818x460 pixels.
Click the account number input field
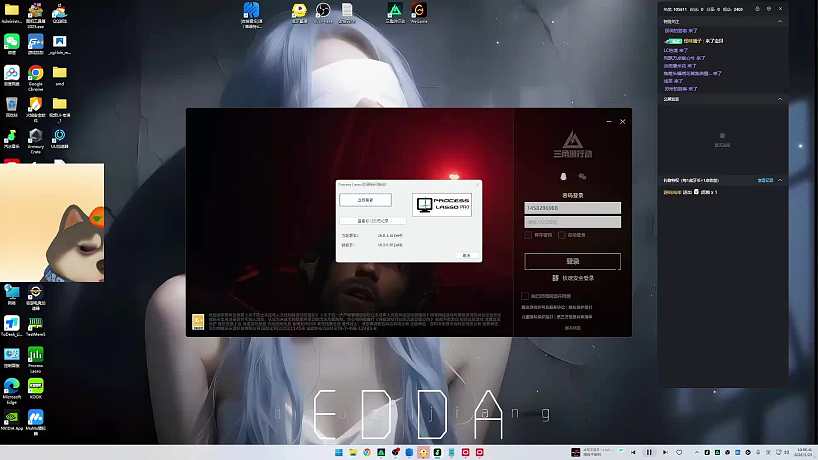[x=572, y=208]
